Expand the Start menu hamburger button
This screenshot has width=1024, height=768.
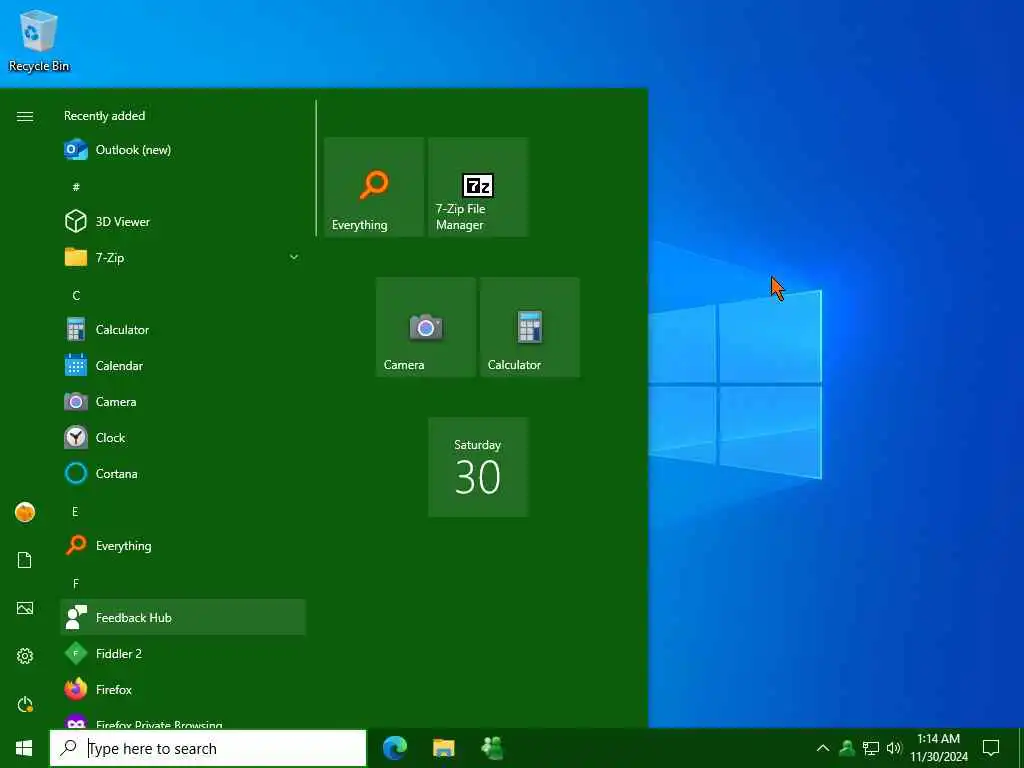pyautogui.click(x=25, y=116)
